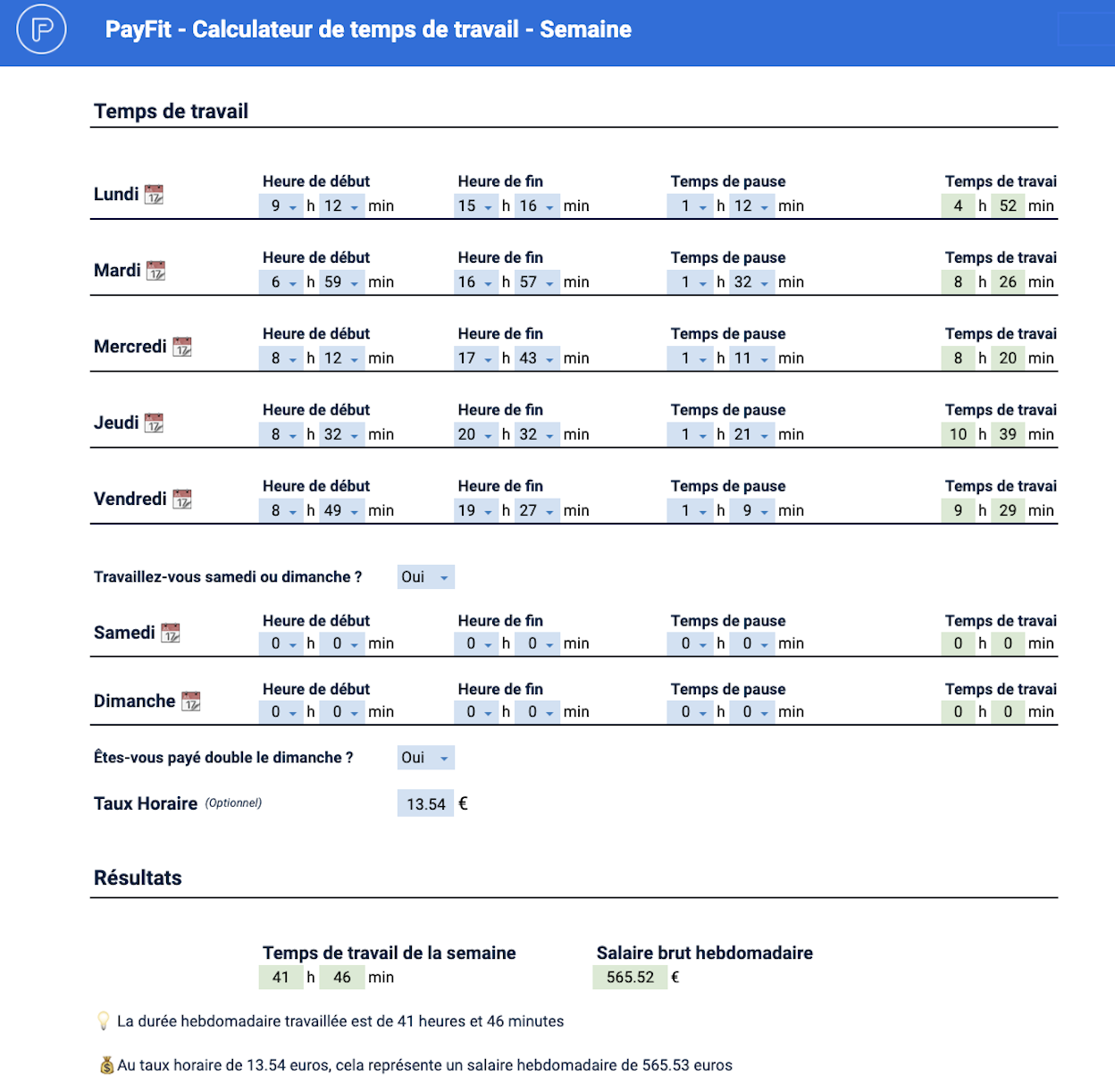Open Mercredi start minutes dropdown showing 12
Image resolution: width=1115 pixels, height=1092 pixels.
click(341, 358)
